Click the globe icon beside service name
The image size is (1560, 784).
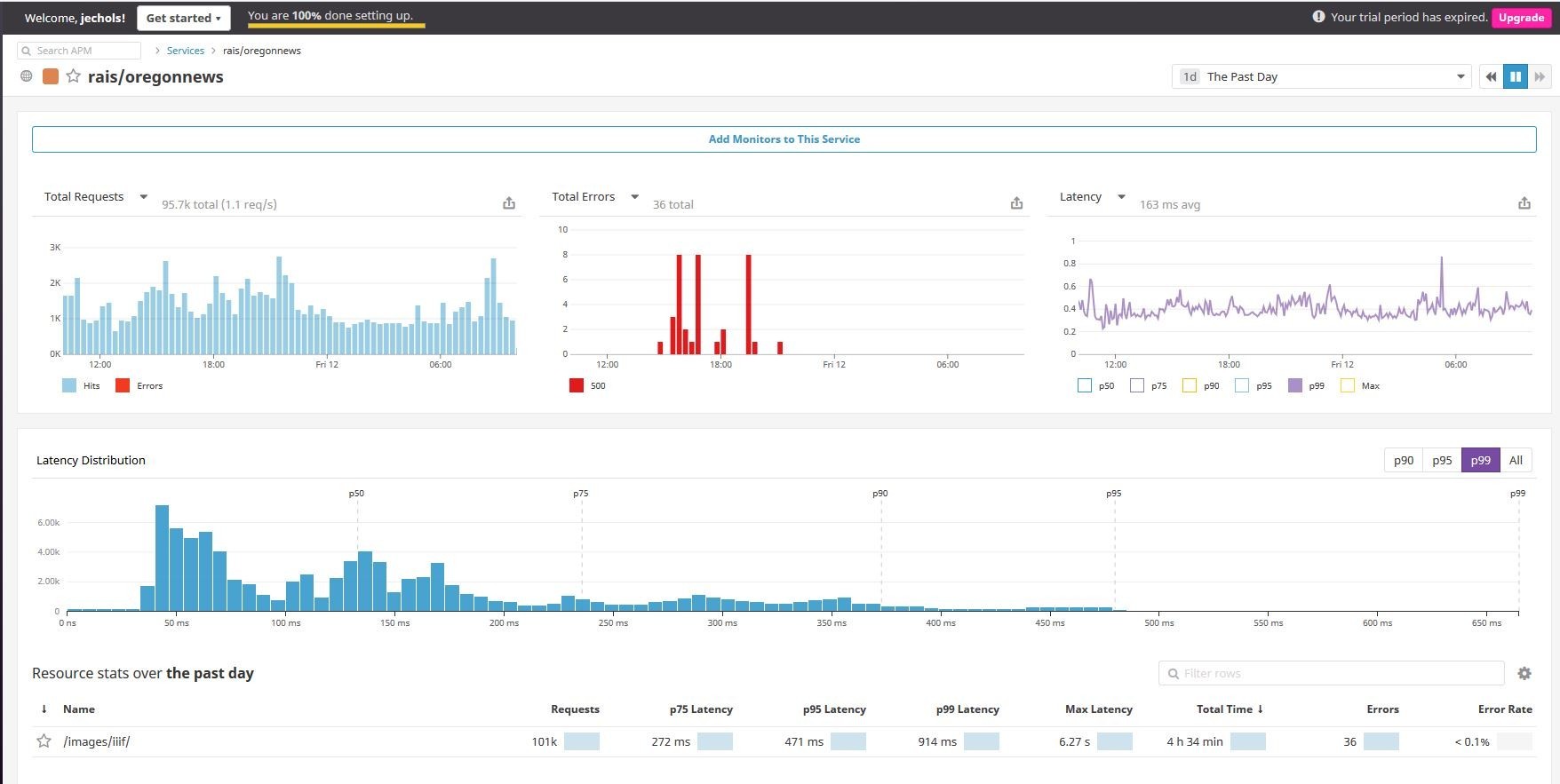(27, 76)
